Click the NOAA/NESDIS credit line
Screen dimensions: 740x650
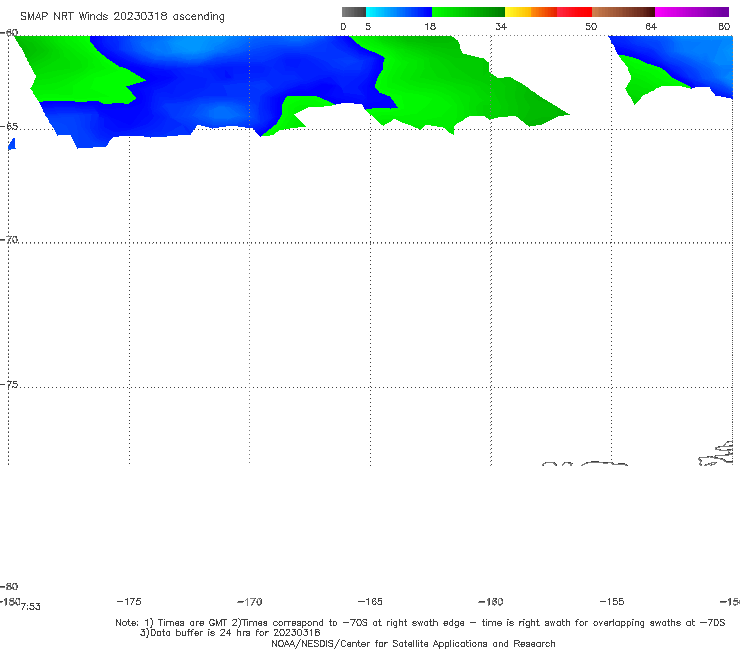coord(413,644)
